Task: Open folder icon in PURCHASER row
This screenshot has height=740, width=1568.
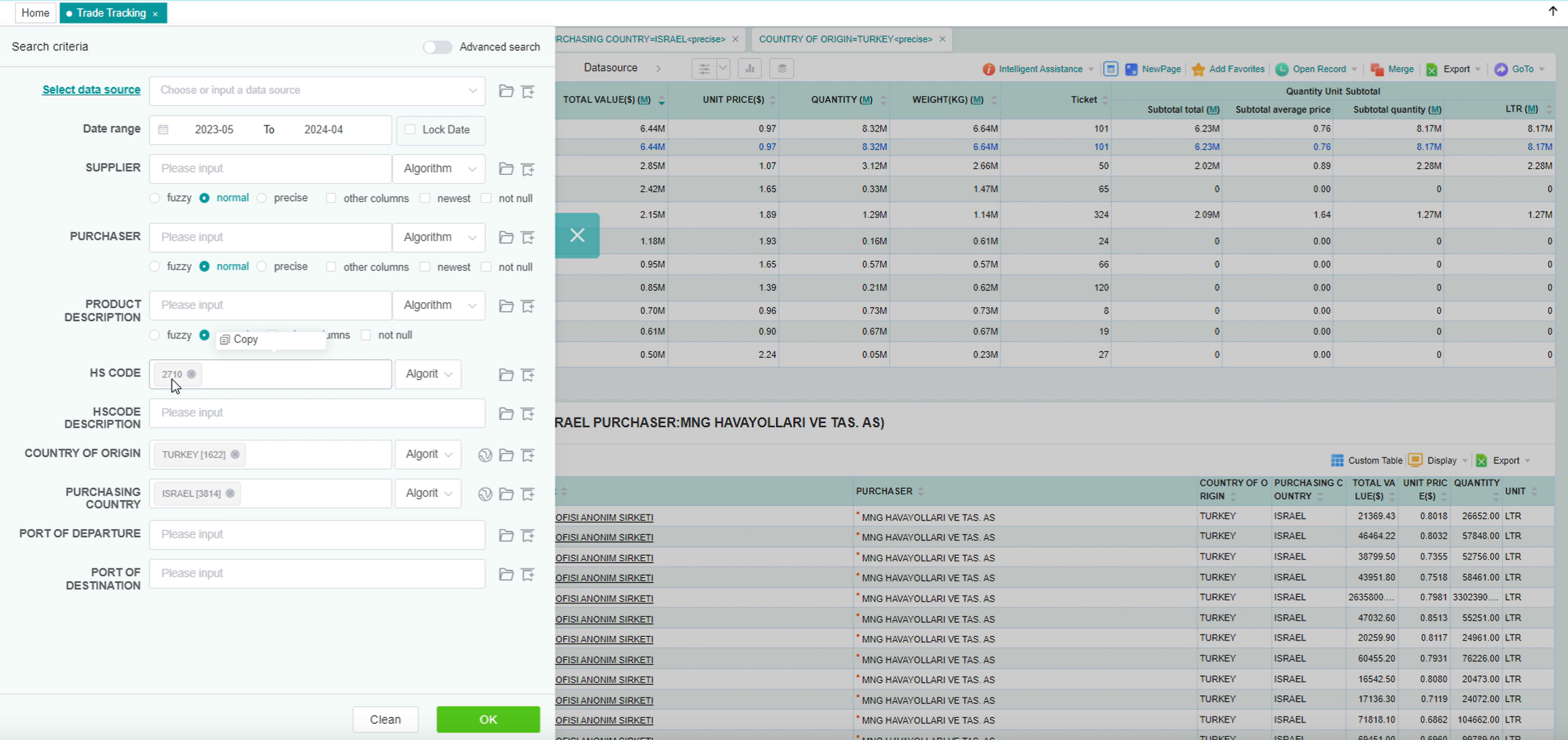Action: click(x=506, y=237)
